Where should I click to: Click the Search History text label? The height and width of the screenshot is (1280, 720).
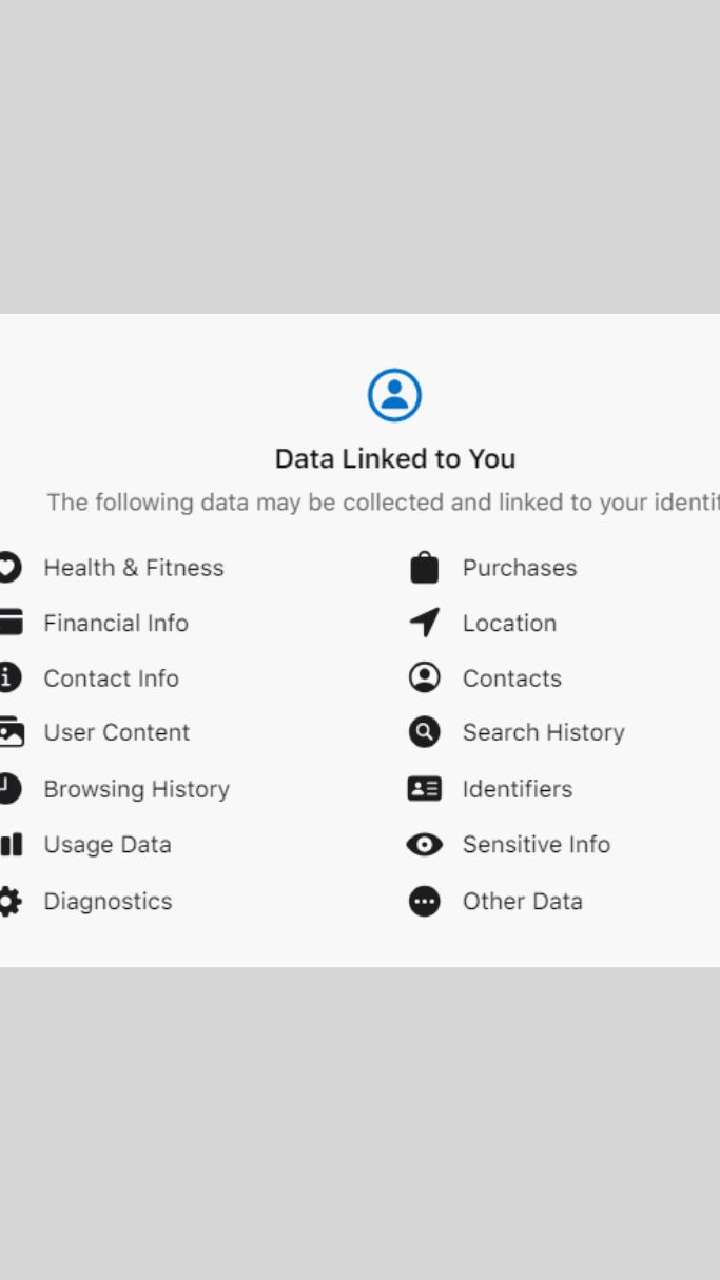click(543, 733)
